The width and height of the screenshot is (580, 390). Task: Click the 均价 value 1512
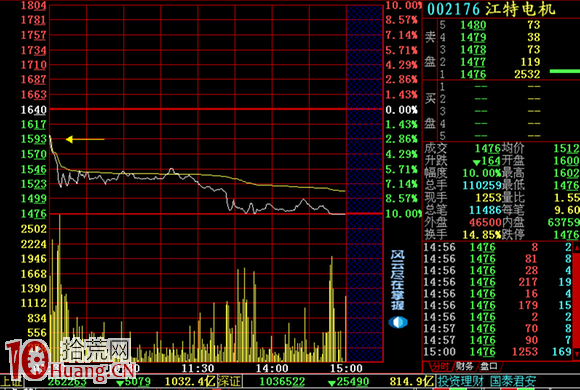coord(567,148)
